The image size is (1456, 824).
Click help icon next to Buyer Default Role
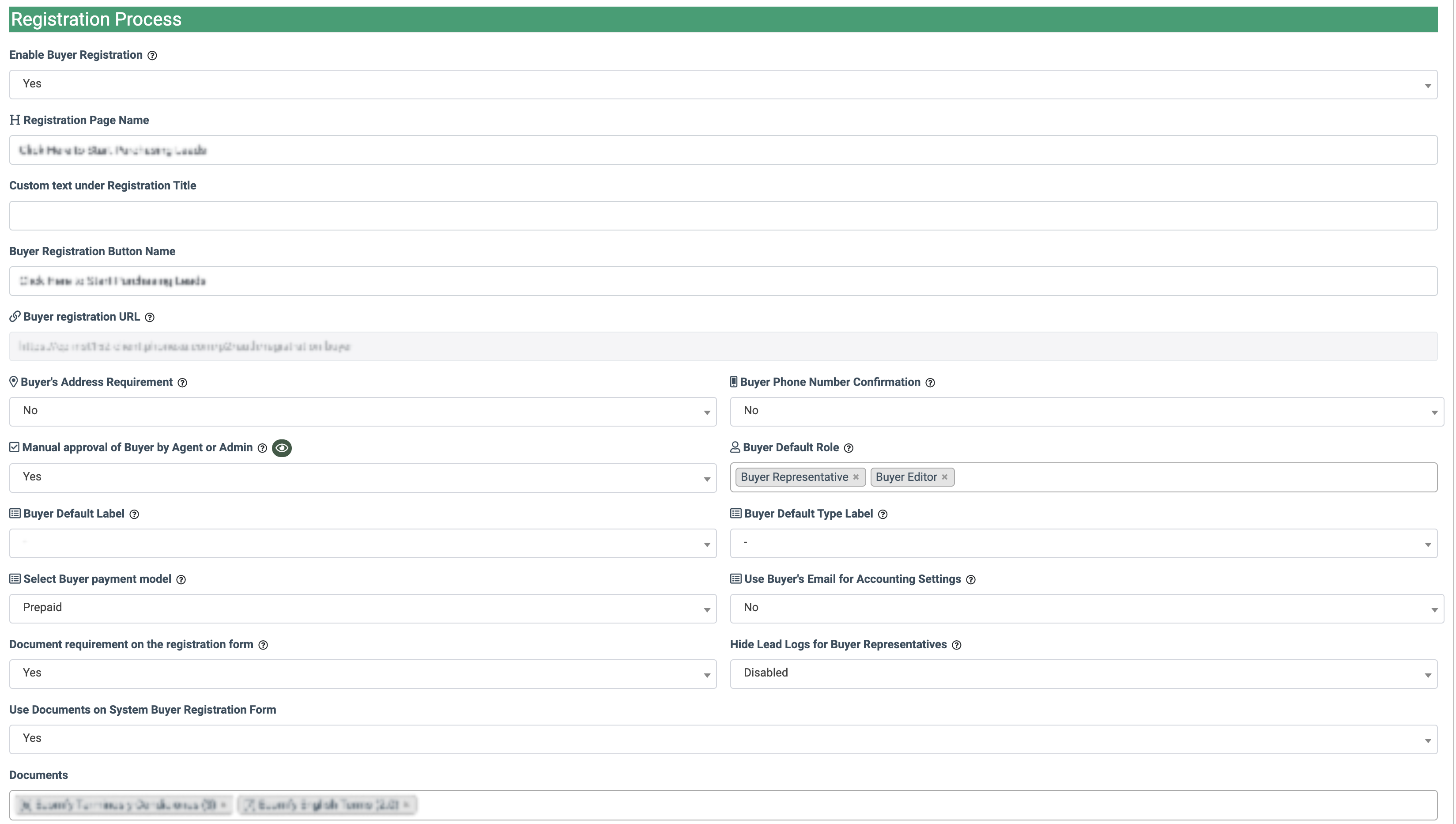click(849, 448)
